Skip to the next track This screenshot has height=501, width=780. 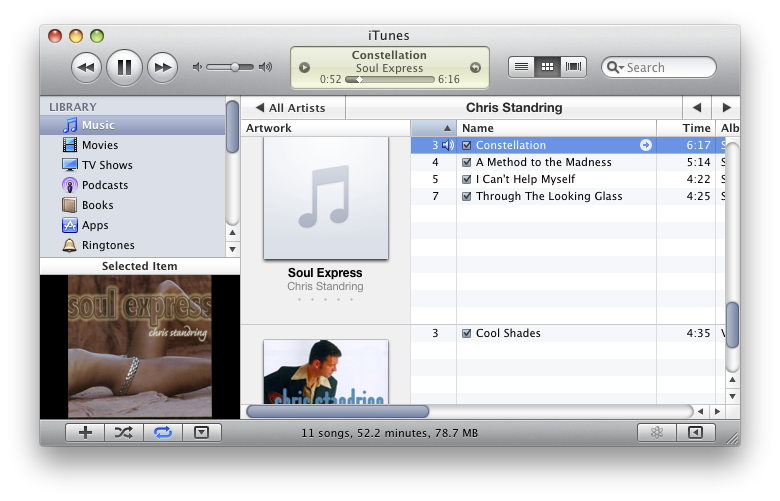(x=163, y=67)
